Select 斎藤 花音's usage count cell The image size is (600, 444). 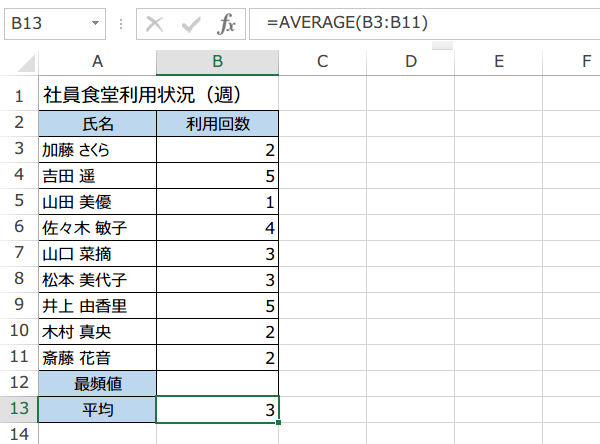(217, 358)
